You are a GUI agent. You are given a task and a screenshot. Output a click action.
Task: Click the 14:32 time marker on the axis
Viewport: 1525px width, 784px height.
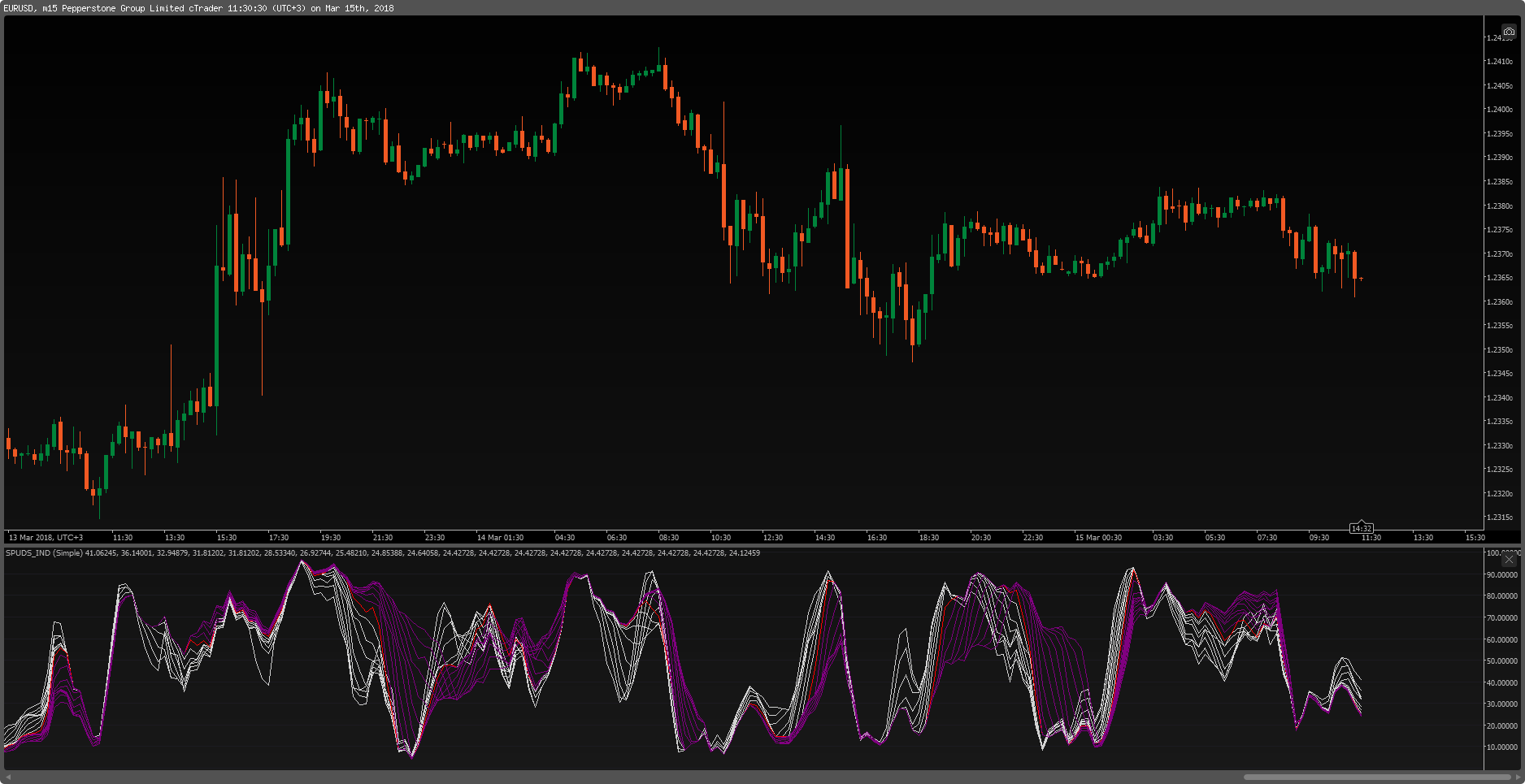coord(1361,528)
